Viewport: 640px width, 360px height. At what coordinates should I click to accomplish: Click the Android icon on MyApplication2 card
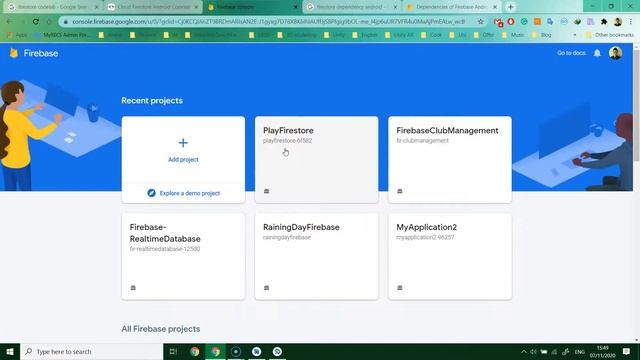[400, 288]
